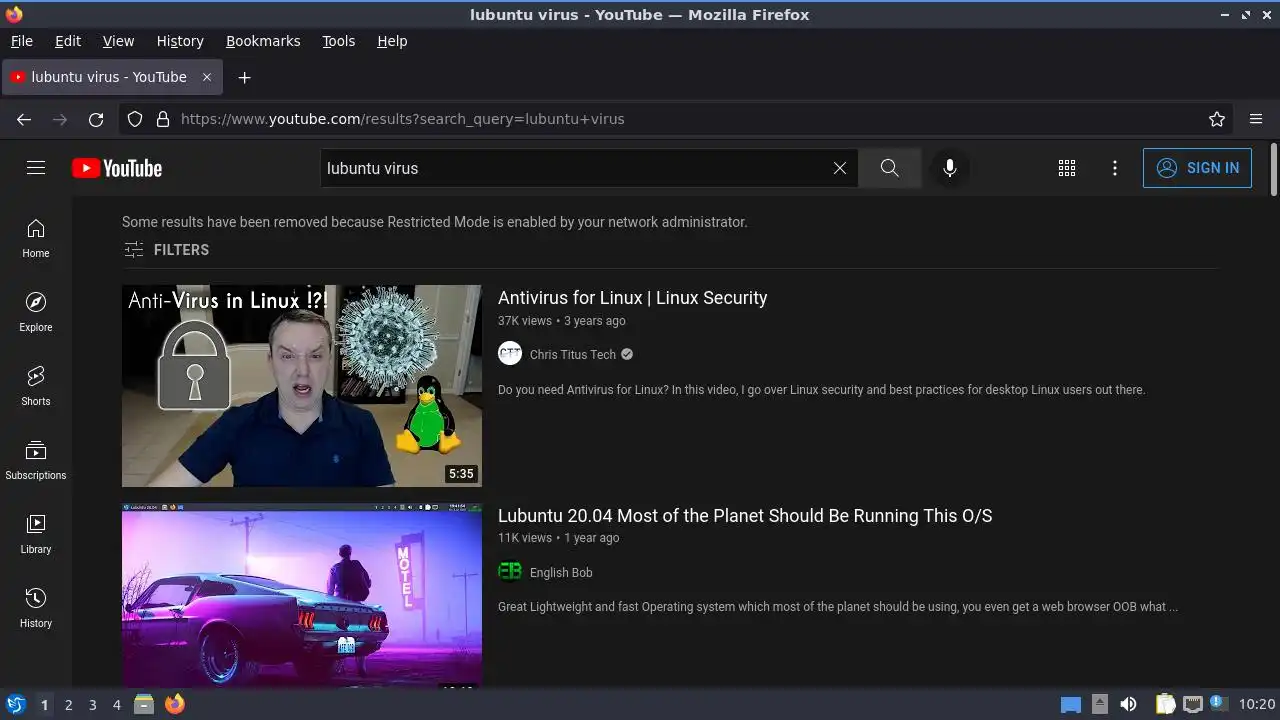Open Home in the sidebar
This screenshot has width=1280, height=720.
[36, 238]
